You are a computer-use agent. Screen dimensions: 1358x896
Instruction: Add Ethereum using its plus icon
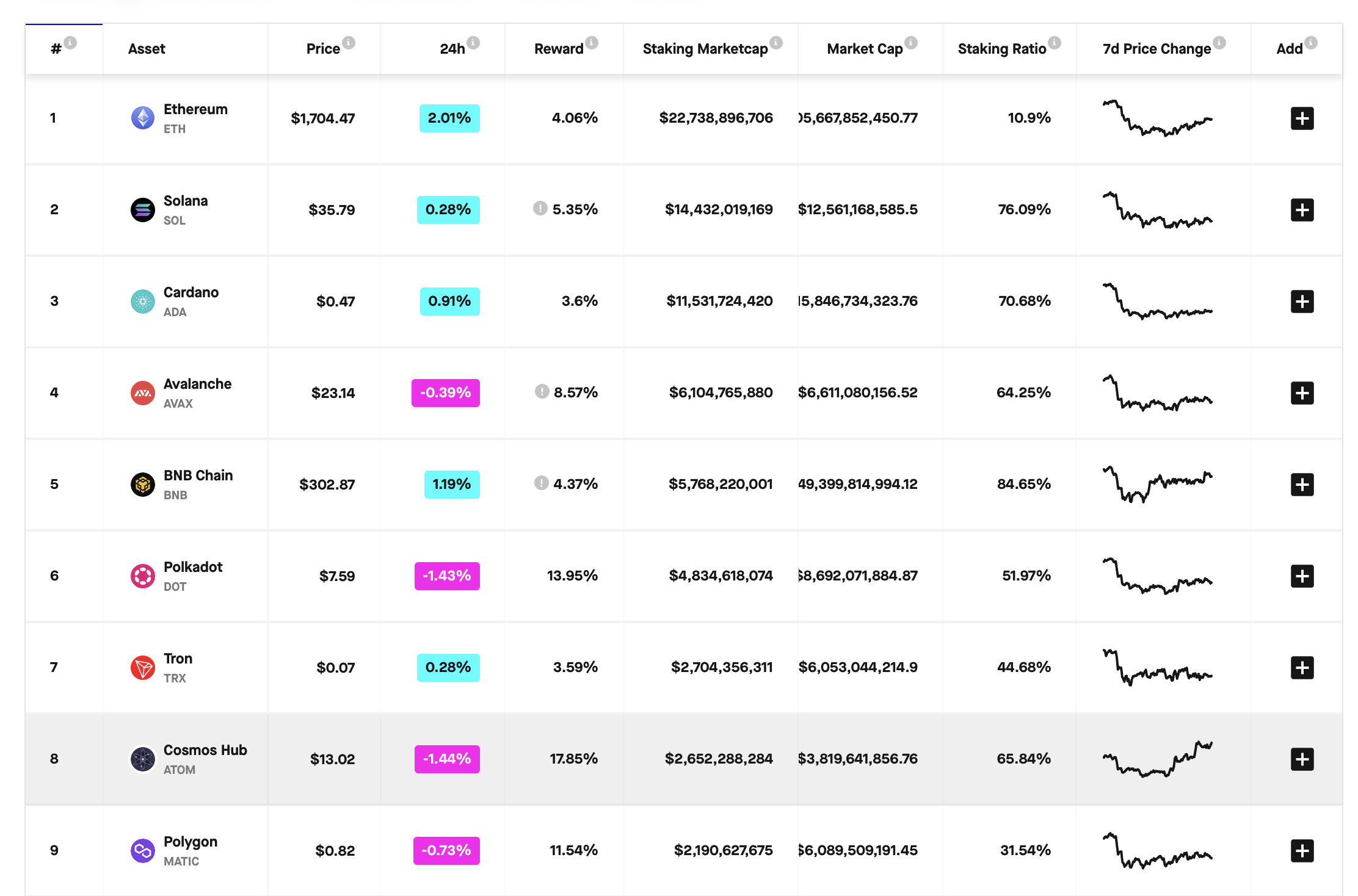(1302, 118)
